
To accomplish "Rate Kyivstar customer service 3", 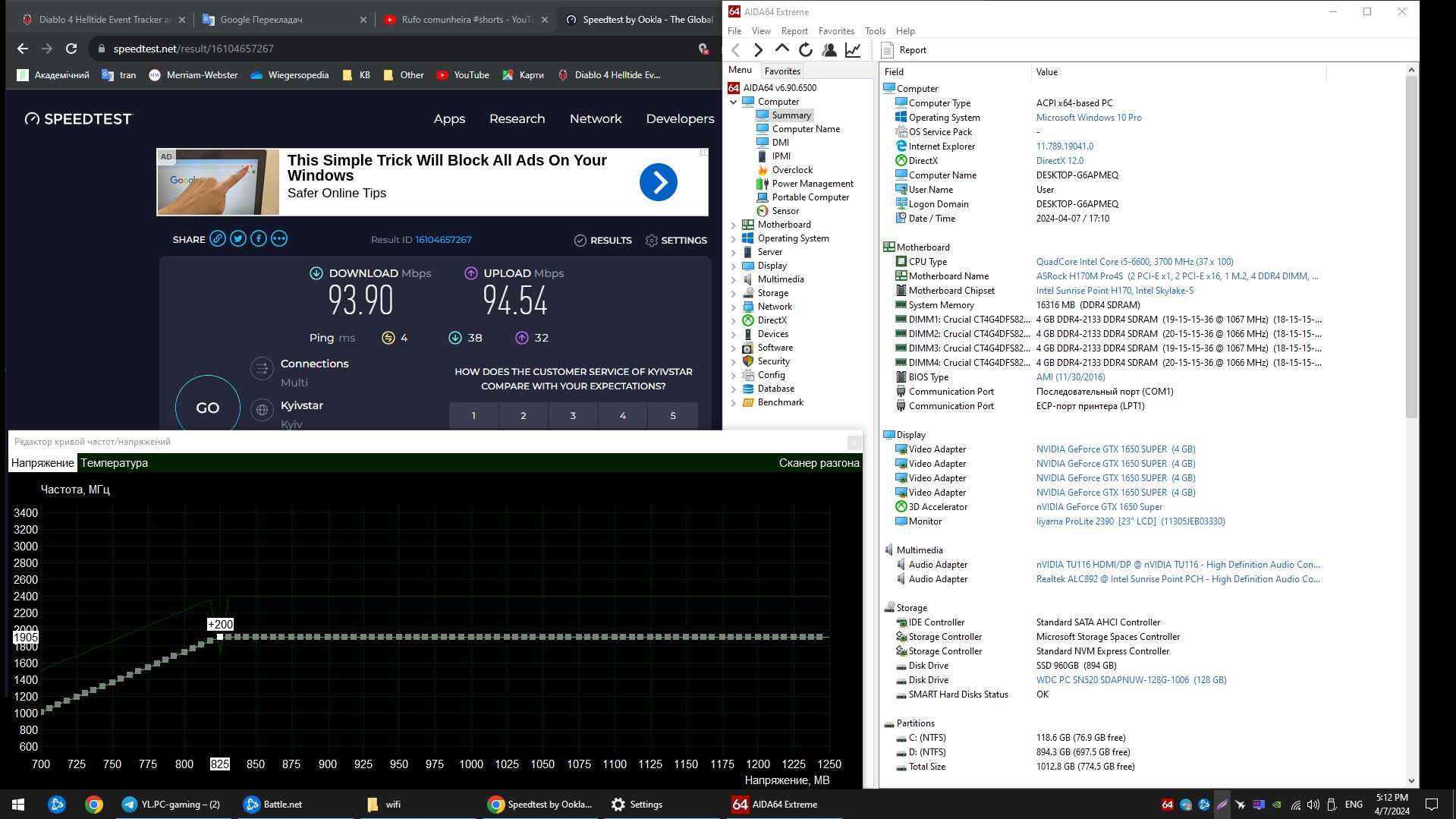I will (x=573, y=415).
